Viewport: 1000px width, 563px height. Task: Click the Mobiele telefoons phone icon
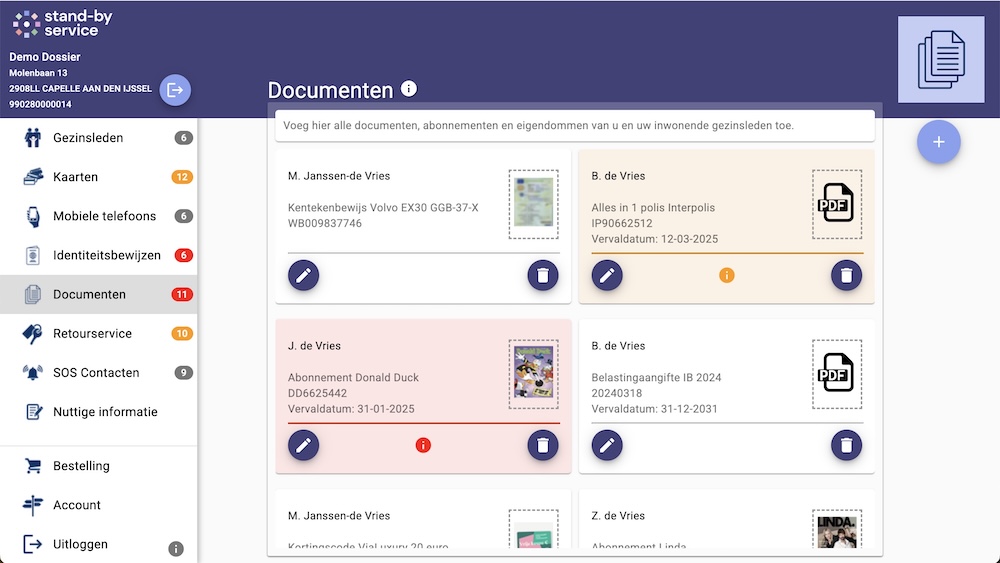pyautogui.click(x=33, y=216)
